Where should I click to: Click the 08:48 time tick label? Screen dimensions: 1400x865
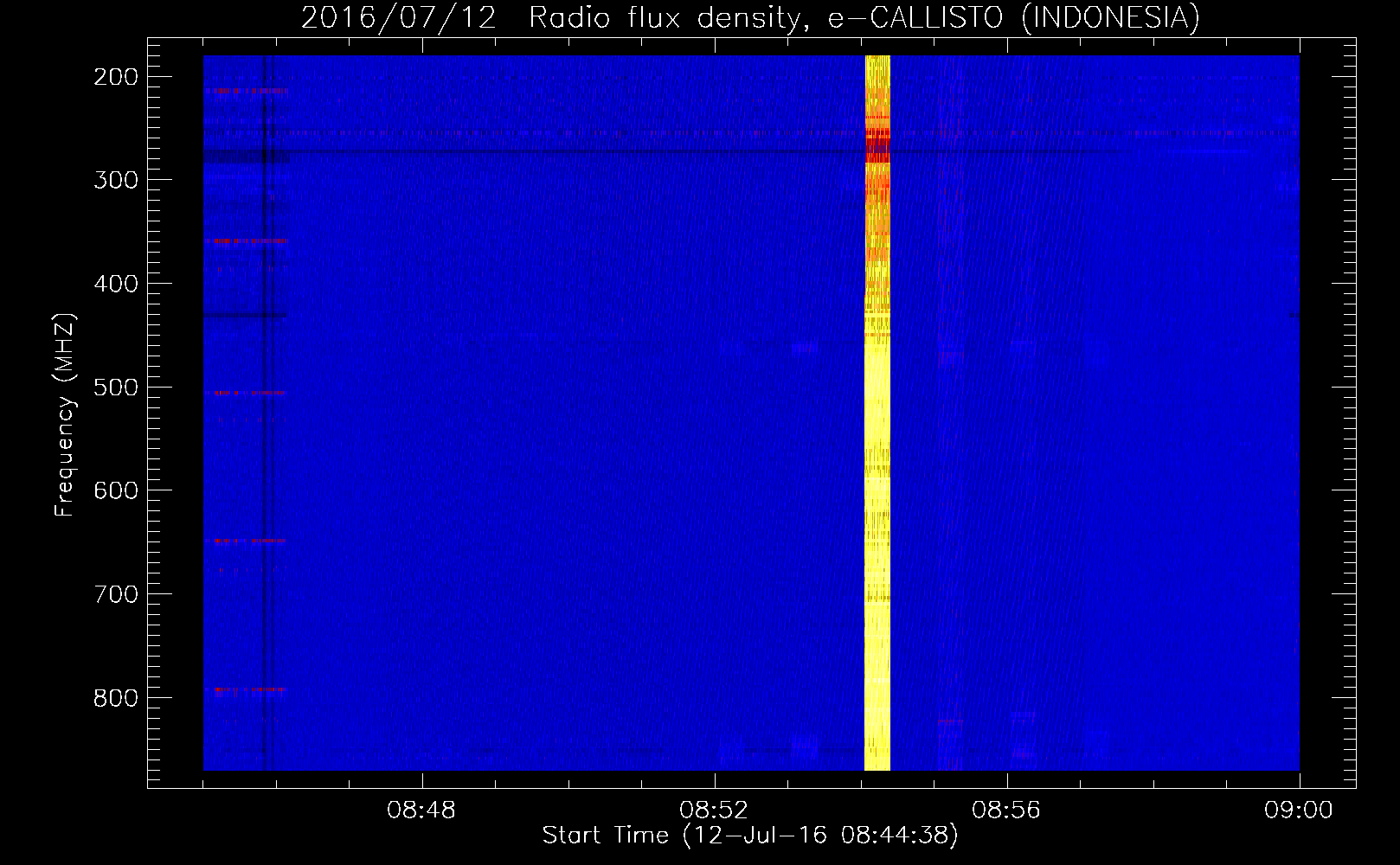click(x=421, y=811)
